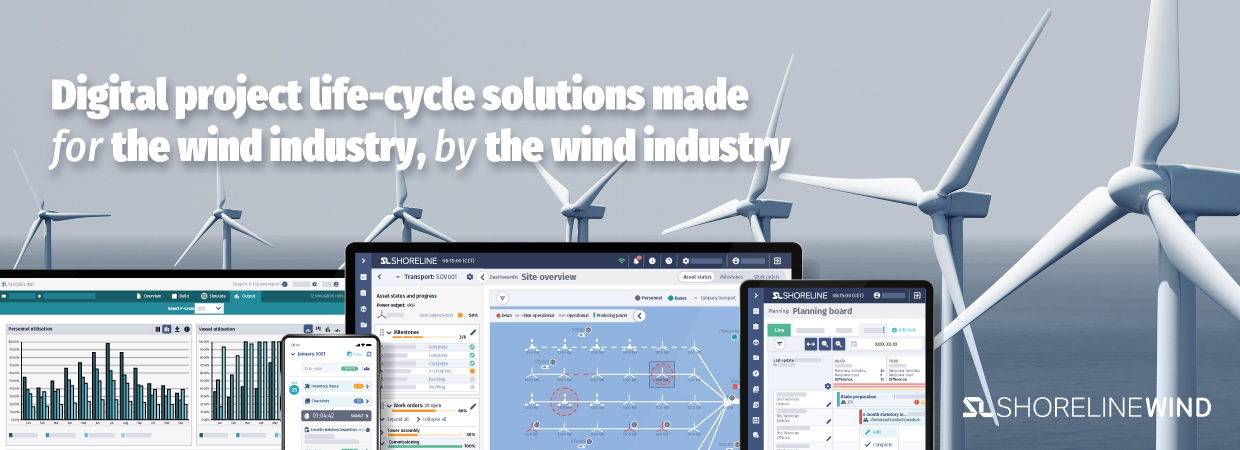The height and width of the screenshot is (450, 1240).
Task: Select the boxed highlighted turbine on map
Action: click(x=662, y=374)
